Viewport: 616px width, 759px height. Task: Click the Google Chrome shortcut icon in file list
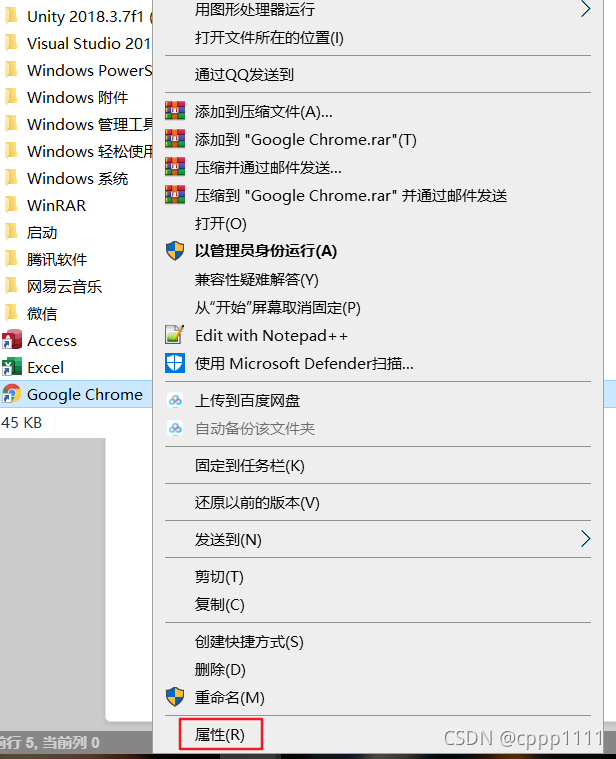pos(11,394)
